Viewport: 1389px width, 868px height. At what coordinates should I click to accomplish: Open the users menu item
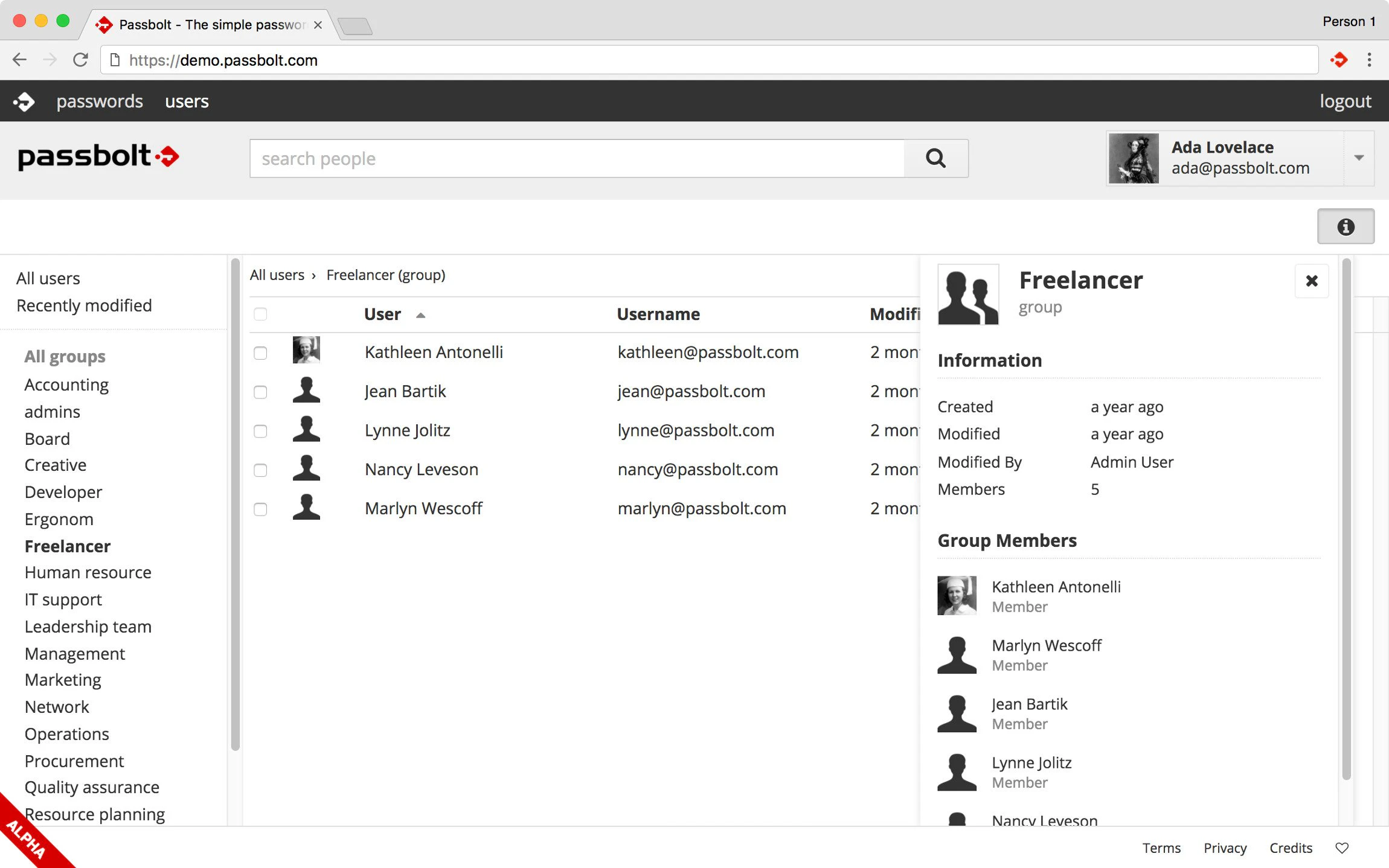(187, 101)
